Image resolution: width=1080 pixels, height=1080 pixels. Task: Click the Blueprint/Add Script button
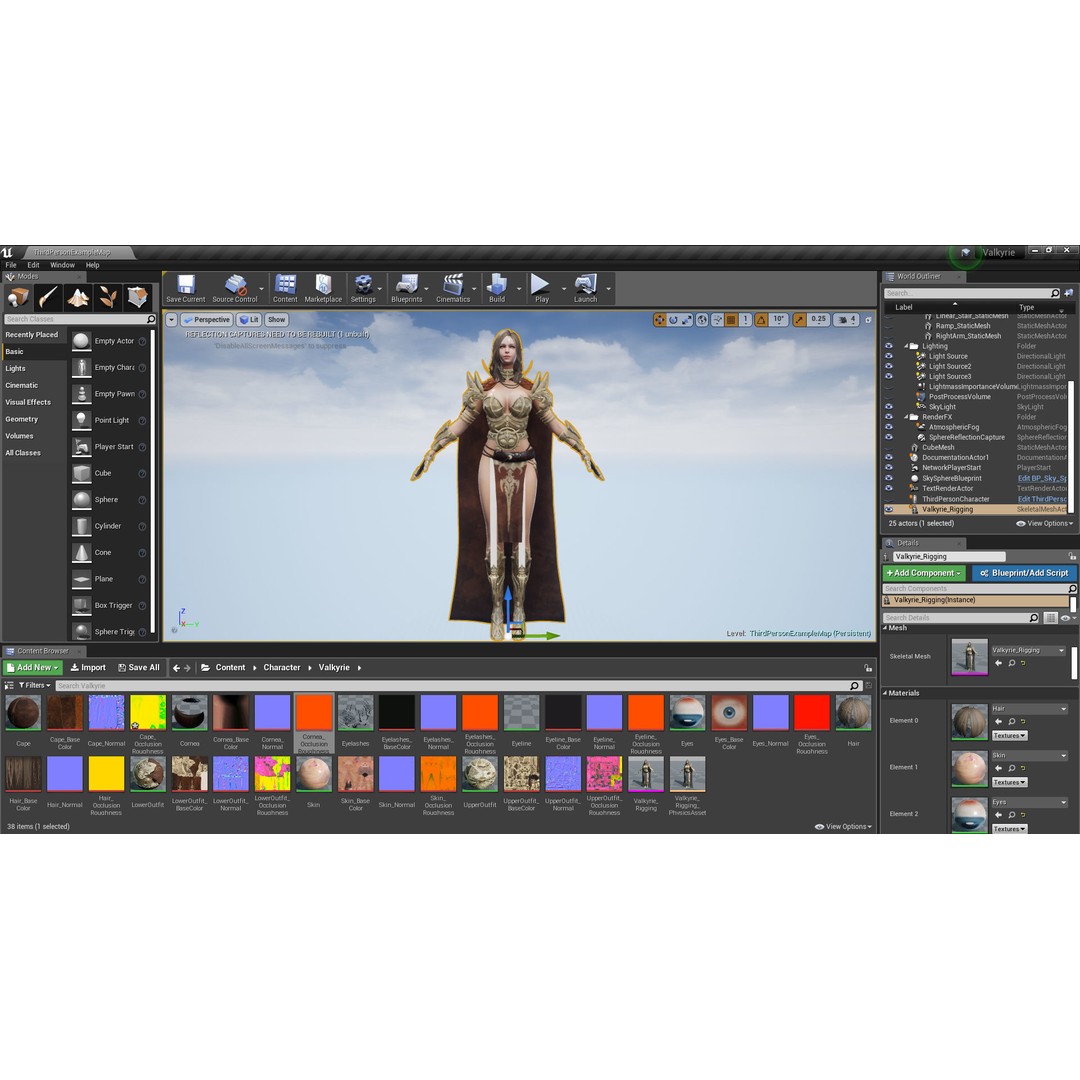(1024, 573)
